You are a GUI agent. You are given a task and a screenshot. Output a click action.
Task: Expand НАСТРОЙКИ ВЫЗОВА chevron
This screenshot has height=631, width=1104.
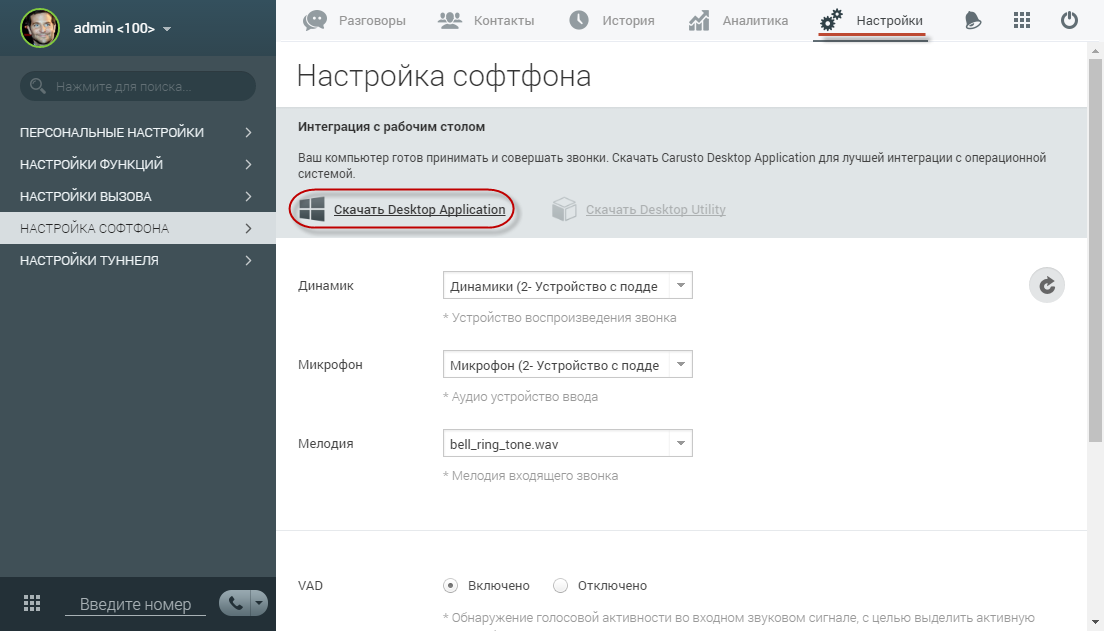tap(249, 196)
